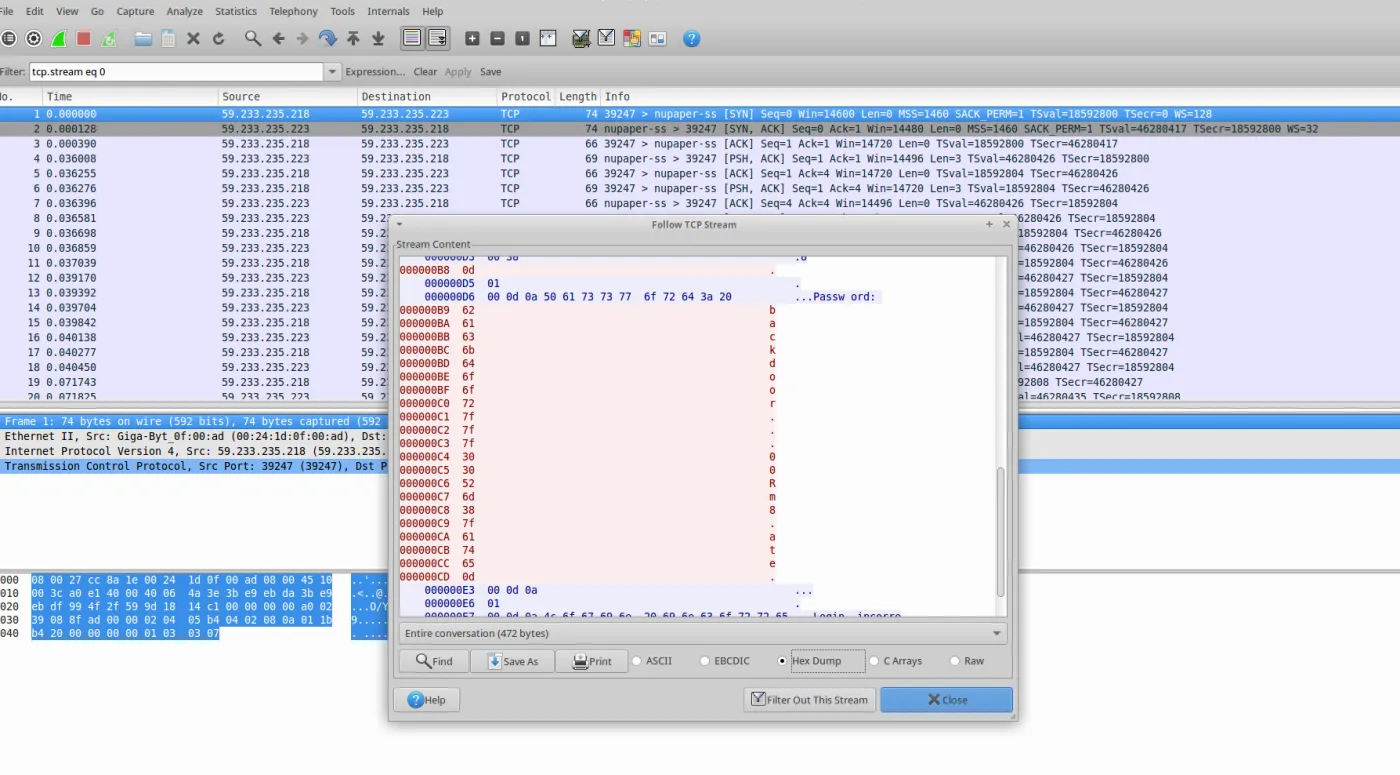This screenshot has width=1400, height=775.
Task: Start a new live capture (green fin)
Action: pos(59,39)
